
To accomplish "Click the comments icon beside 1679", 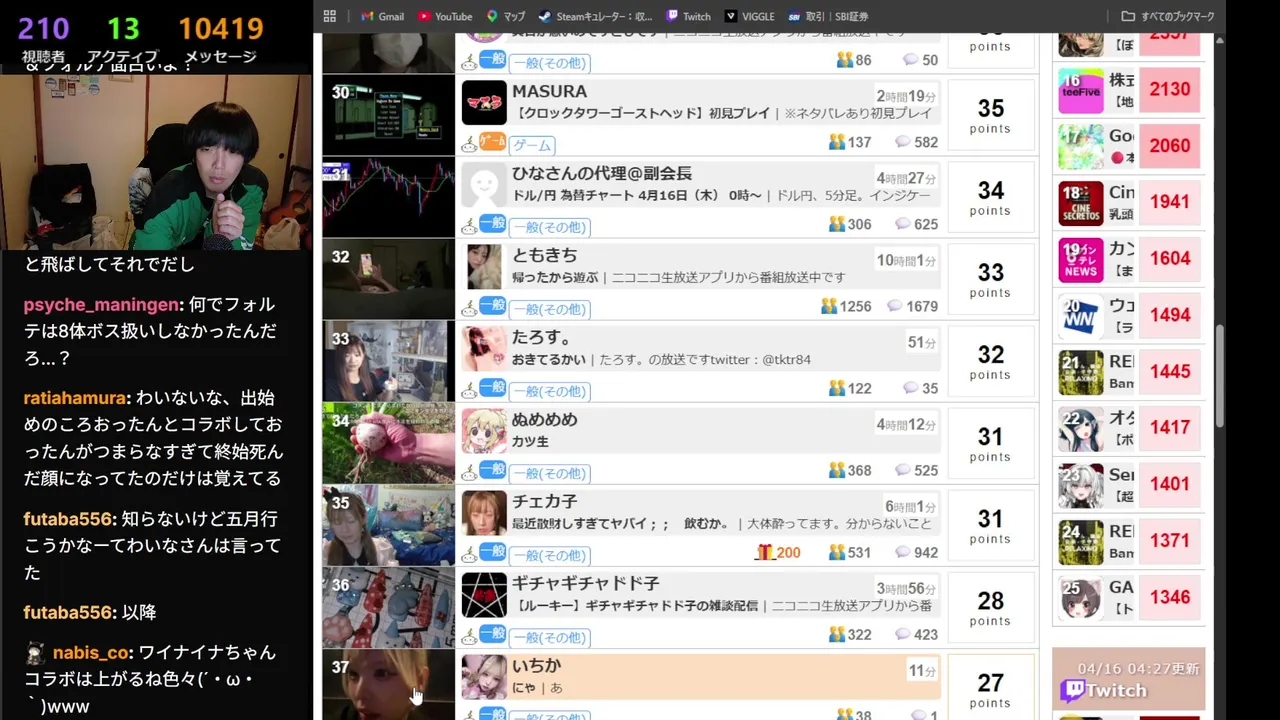I will 895,306.
